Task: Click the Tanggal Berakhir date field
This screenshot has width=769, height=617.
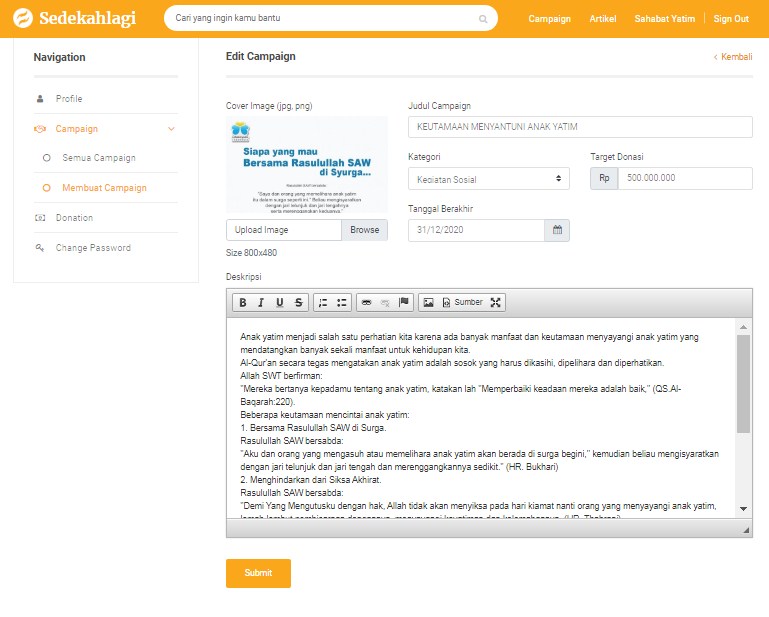Action: pos(476,230)
